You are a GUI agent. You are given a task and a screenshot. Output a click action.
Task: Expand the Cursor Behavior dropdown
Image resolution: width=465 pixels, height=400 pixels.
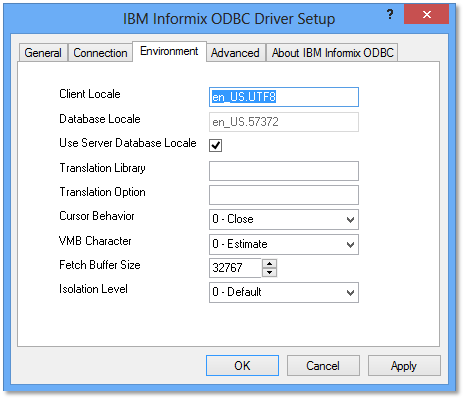click(x=284, y=219)
